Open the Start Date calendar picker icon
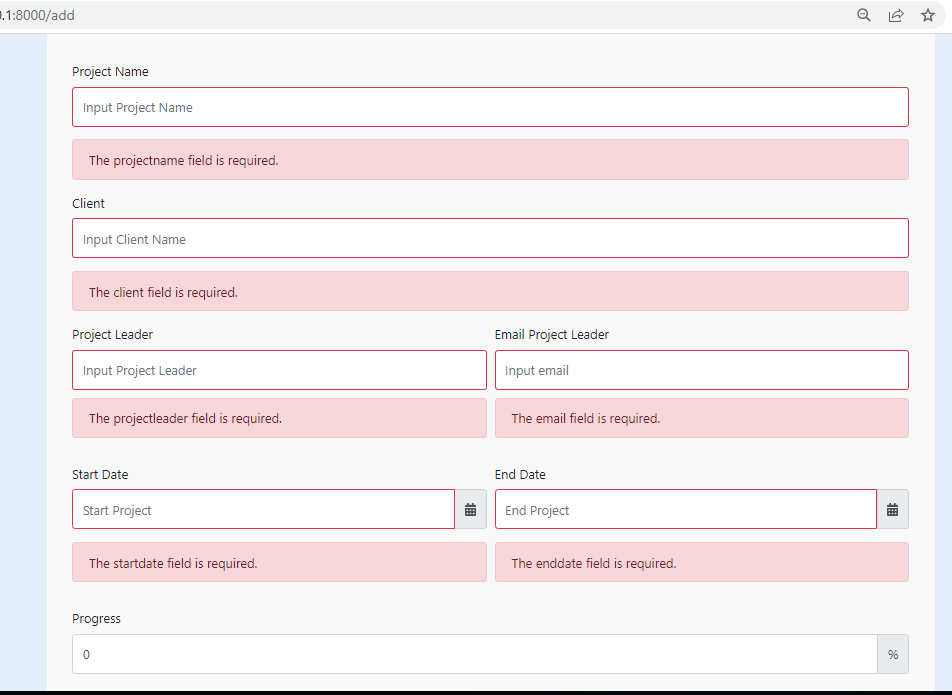The image size is (952, 695). [471, 509]
